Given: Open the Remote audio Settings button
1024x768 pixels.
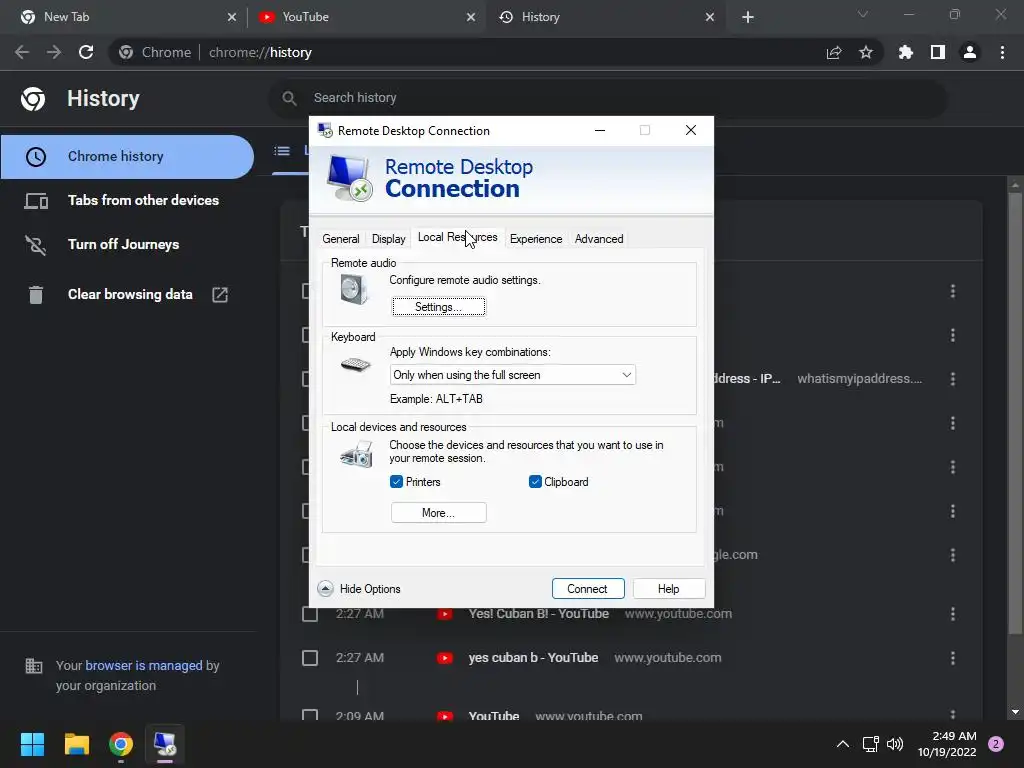Looking at the screenshot, I should [x=438, y=307].
